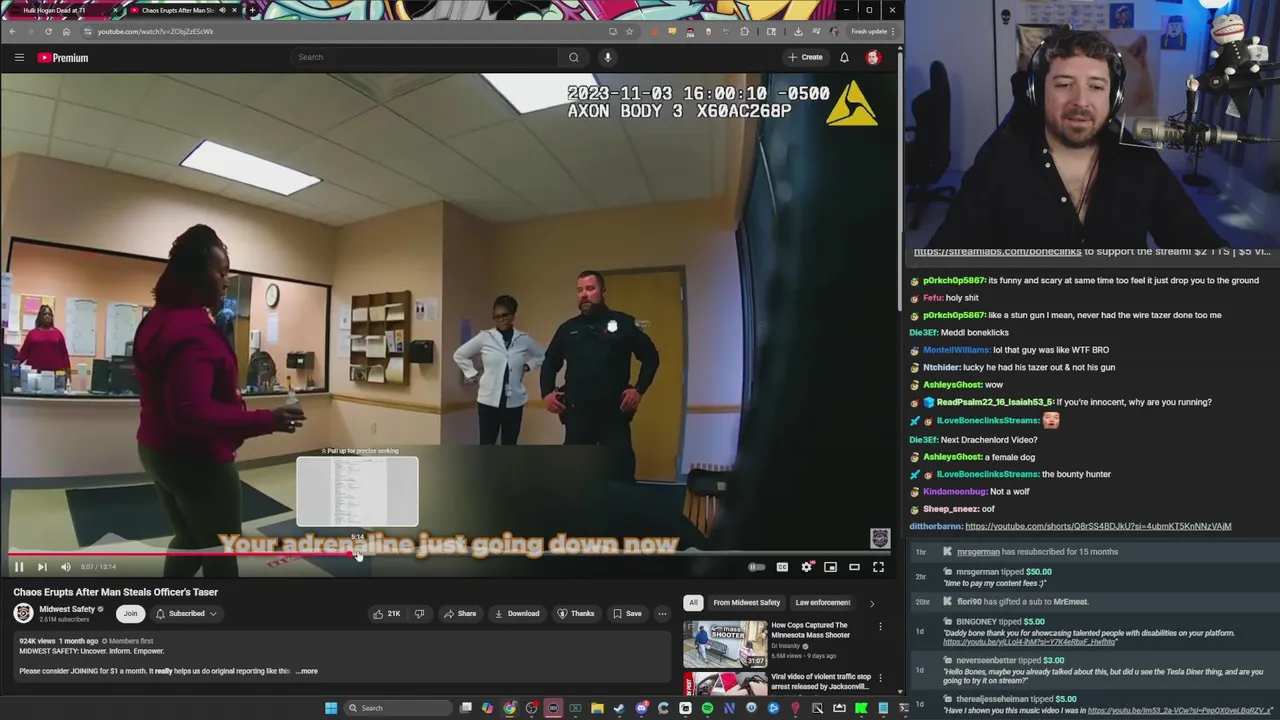Screen dimensions: 1280x720
Task: Start voice search with the microphone
Action: click(x=607, y=57)
